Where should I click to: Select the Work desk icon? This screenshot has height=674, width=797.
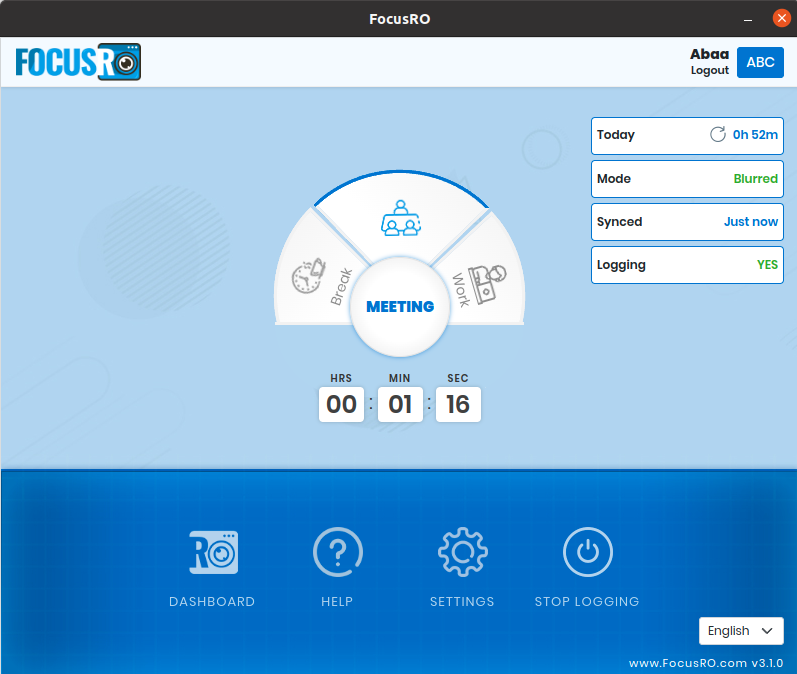[x=487, y=283]
